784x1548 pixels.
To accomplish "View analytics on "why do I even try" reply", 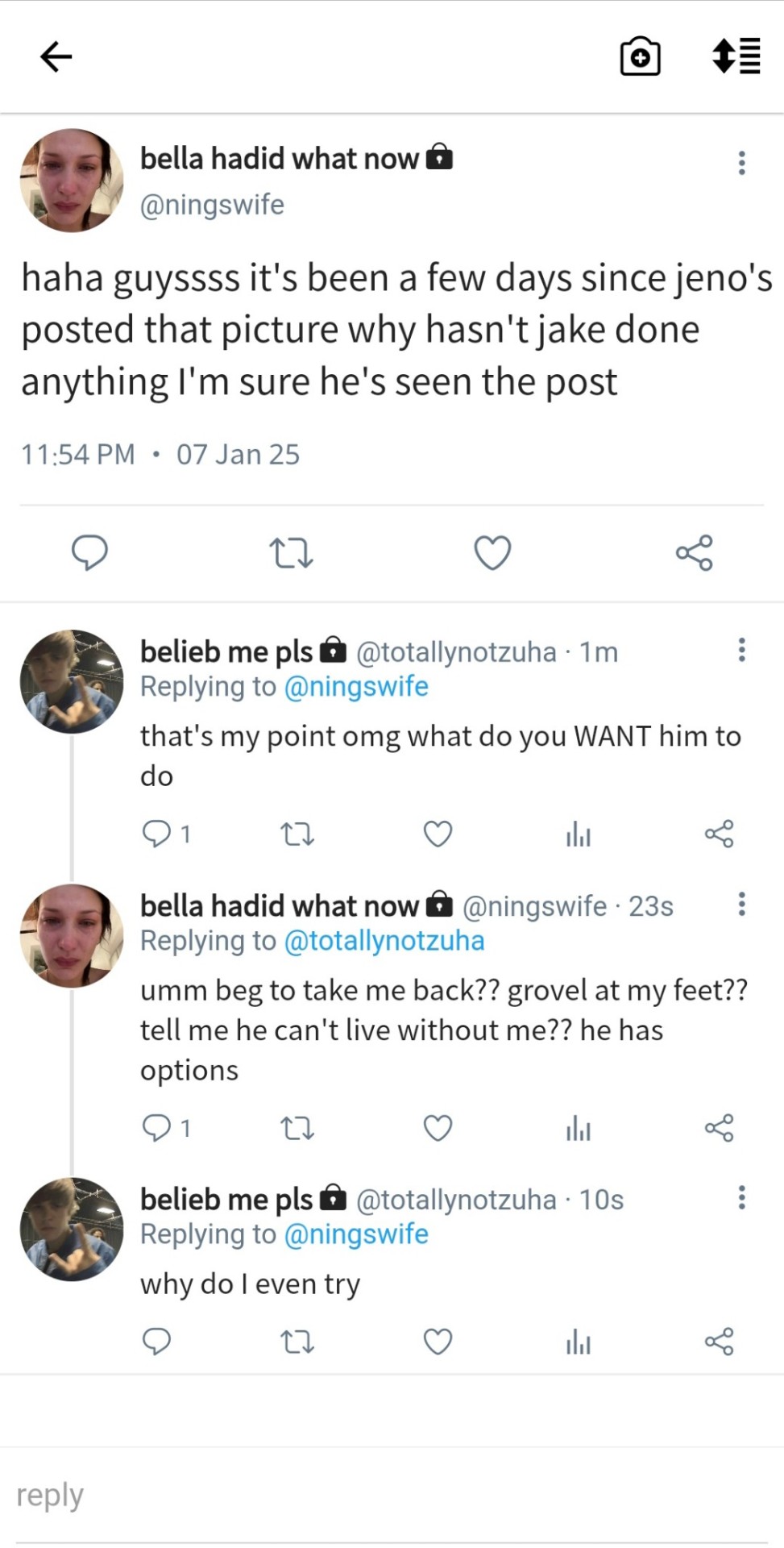I will 578,1342.
